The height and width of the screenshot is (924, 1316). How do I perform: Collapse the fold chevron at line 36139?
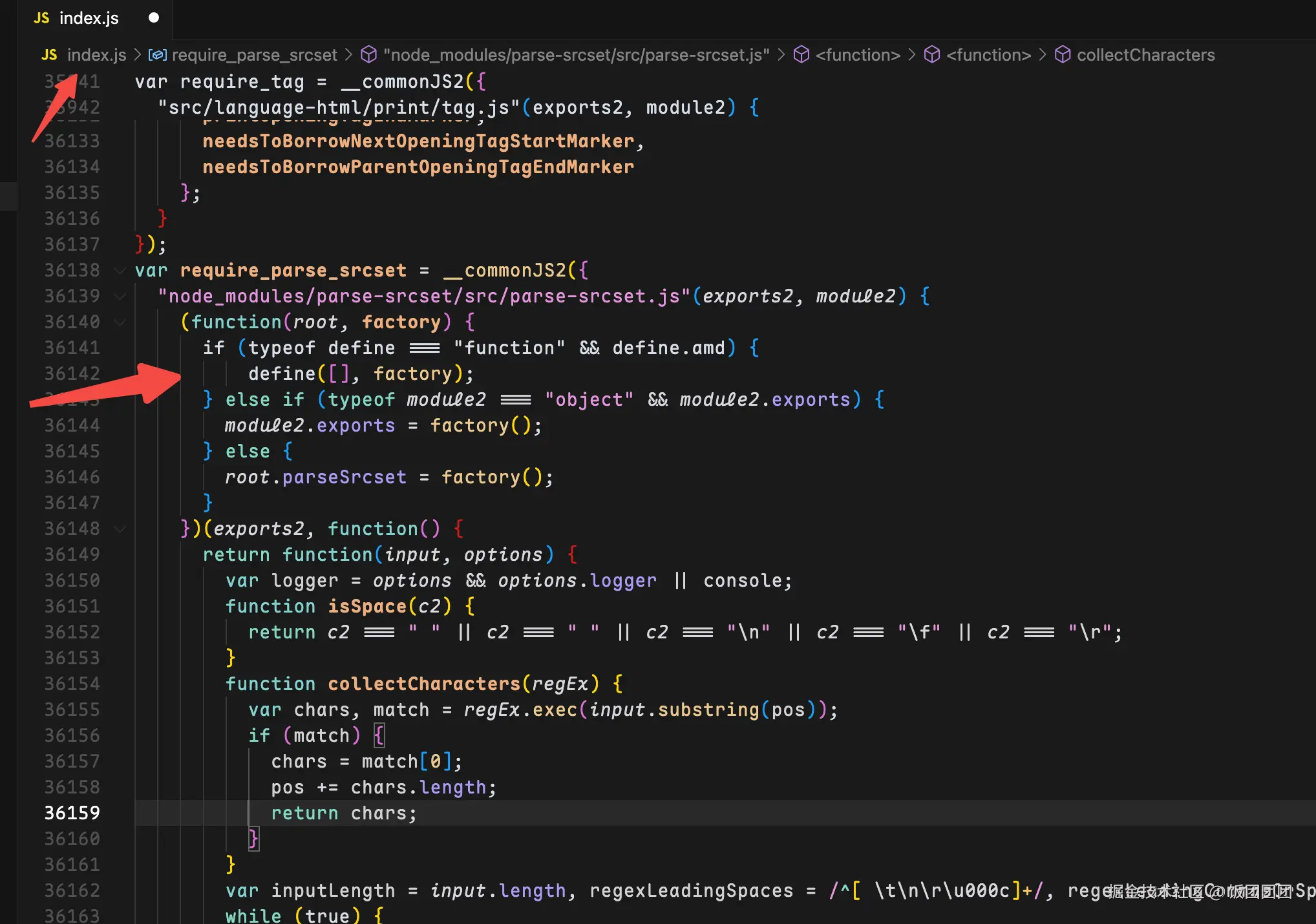(x=120, y=296)
